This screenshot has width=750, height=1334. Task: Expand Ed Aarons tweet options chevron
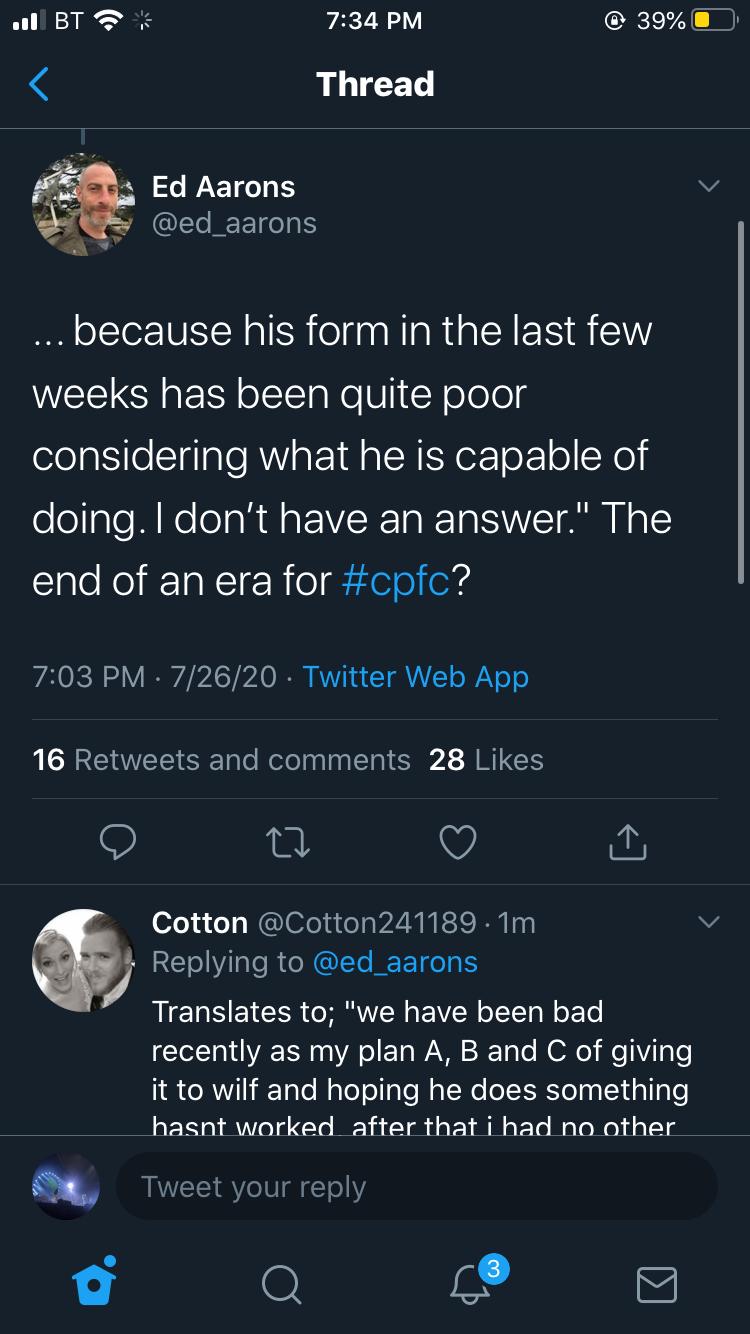(707, 187)
